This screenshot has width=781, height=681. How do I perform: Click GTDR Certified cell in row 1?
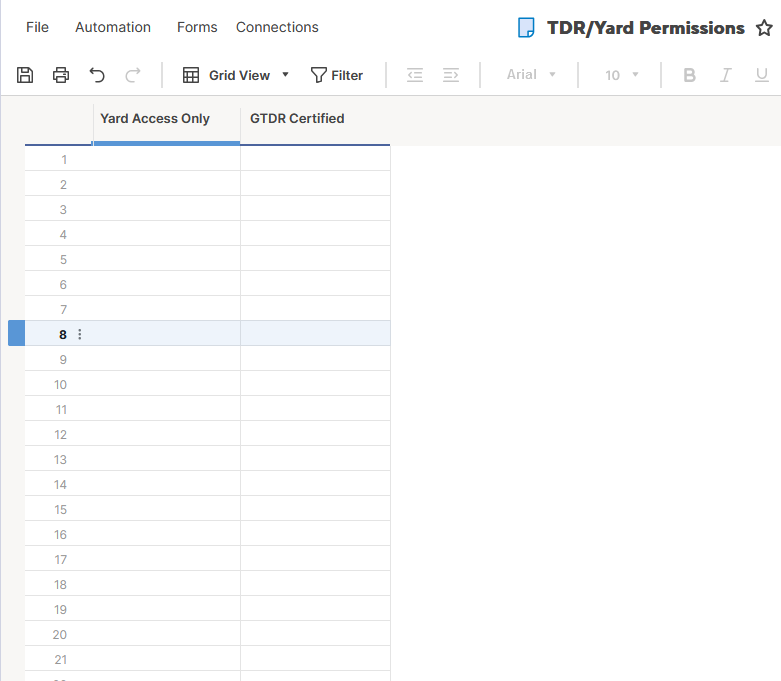[315, 158]
